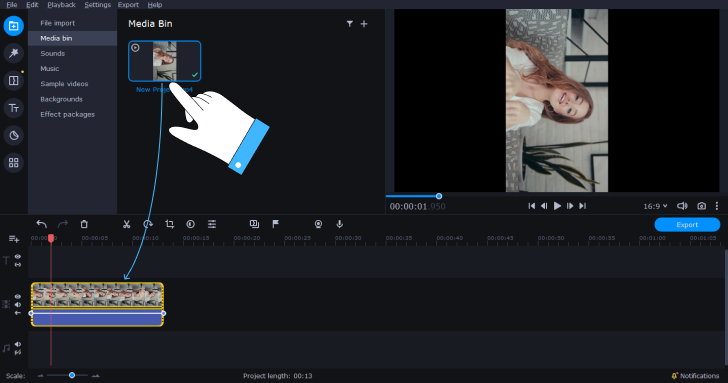Play the preview video

point(557,206)
